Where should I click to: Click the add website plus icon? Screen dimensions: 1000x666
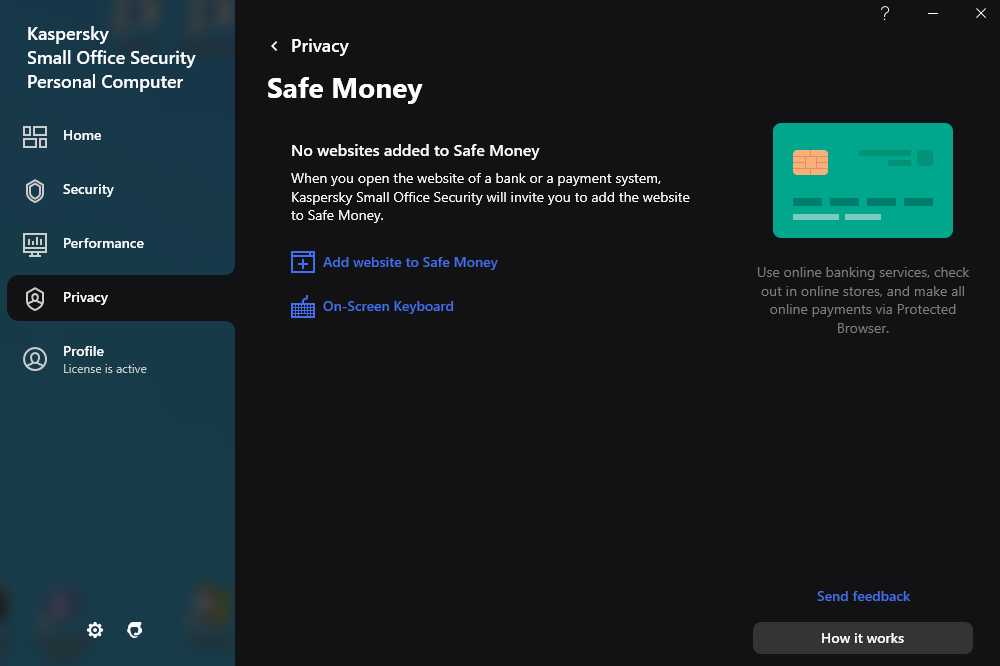tap(303, 262)
